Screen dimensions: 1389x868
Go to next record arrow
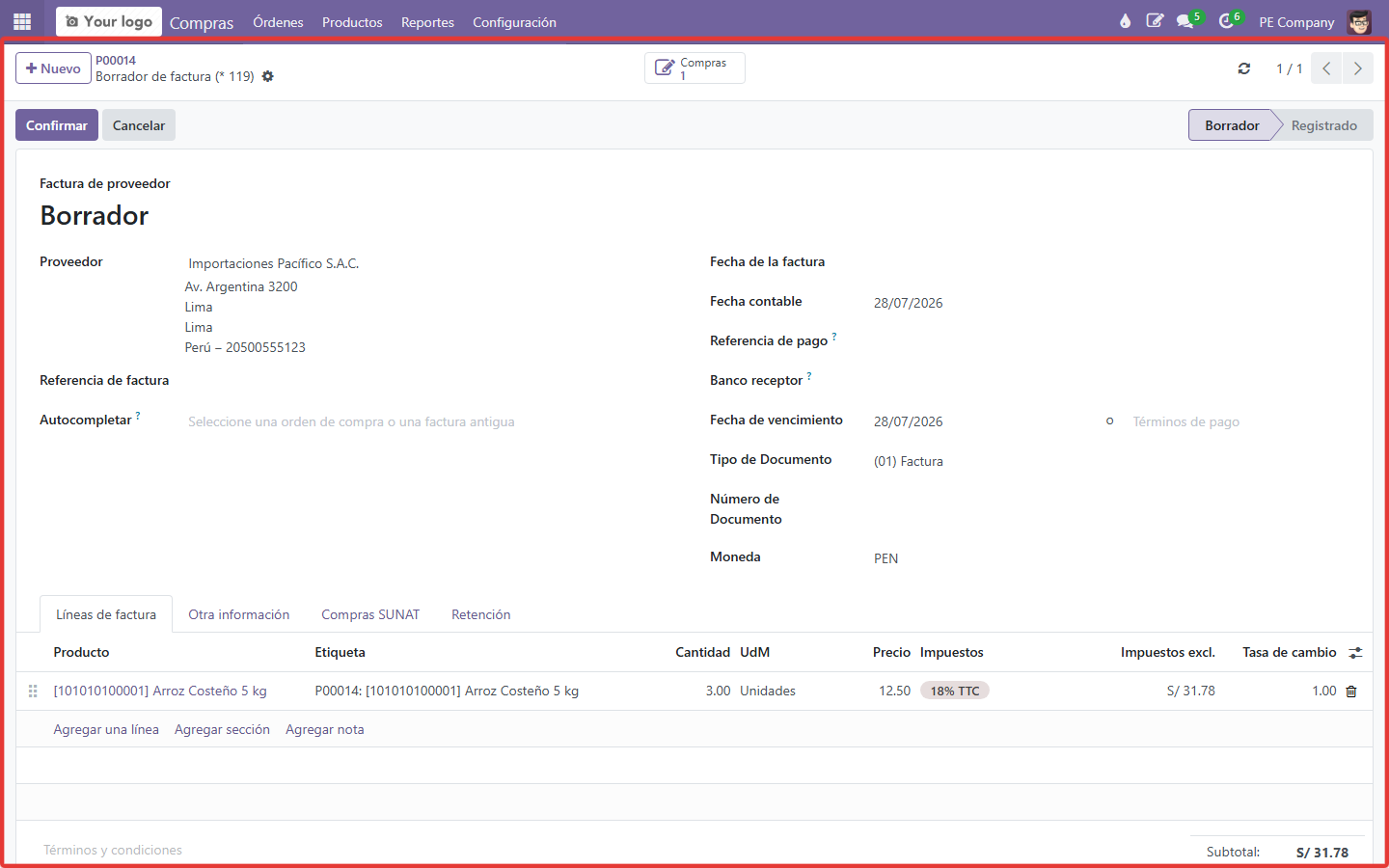click(x=1358, y=68)
